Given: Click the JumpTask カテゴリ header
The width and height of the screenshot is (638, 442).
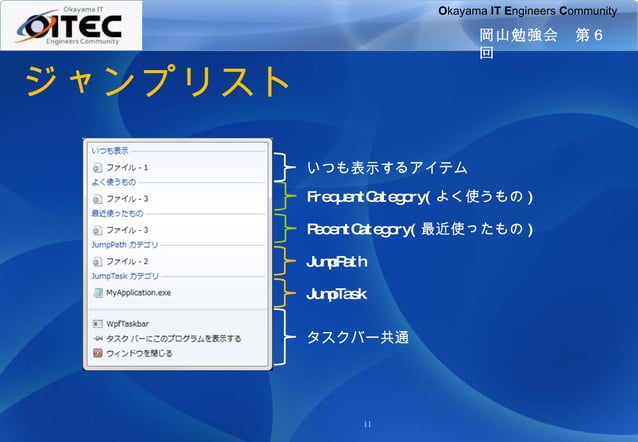Looking at the screenshot, I should (125, 276).
